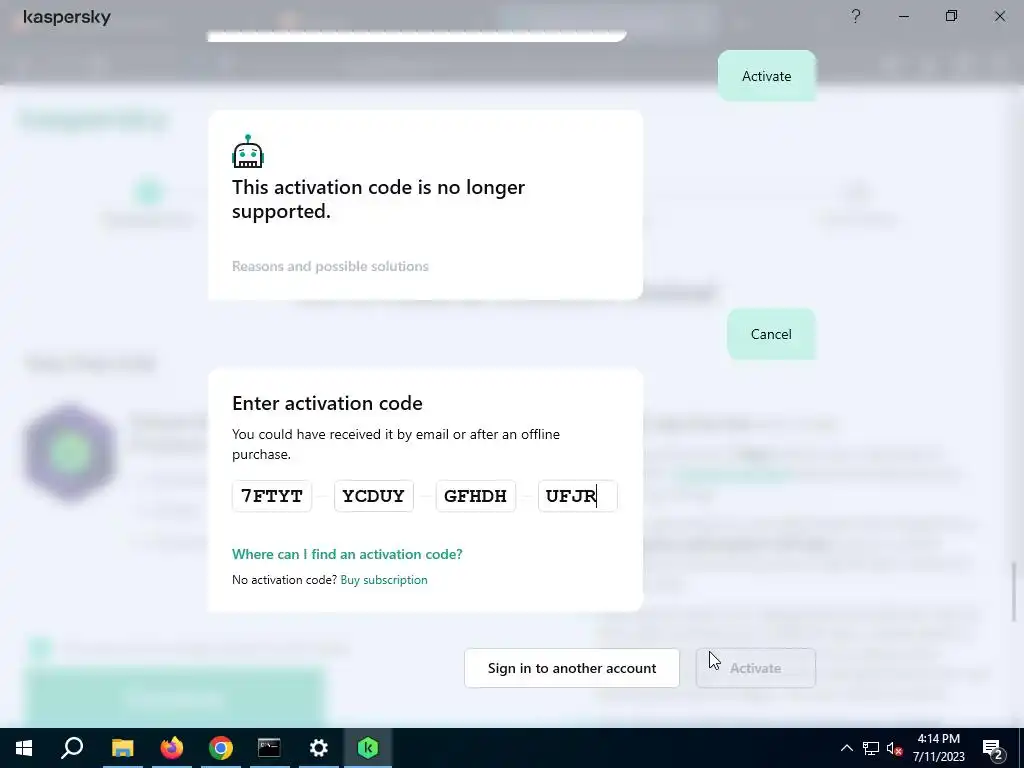The width and height of the screenshot is (1024, 768).
Task: Open the Windows Start menu
Action: (x=24, y=748)
